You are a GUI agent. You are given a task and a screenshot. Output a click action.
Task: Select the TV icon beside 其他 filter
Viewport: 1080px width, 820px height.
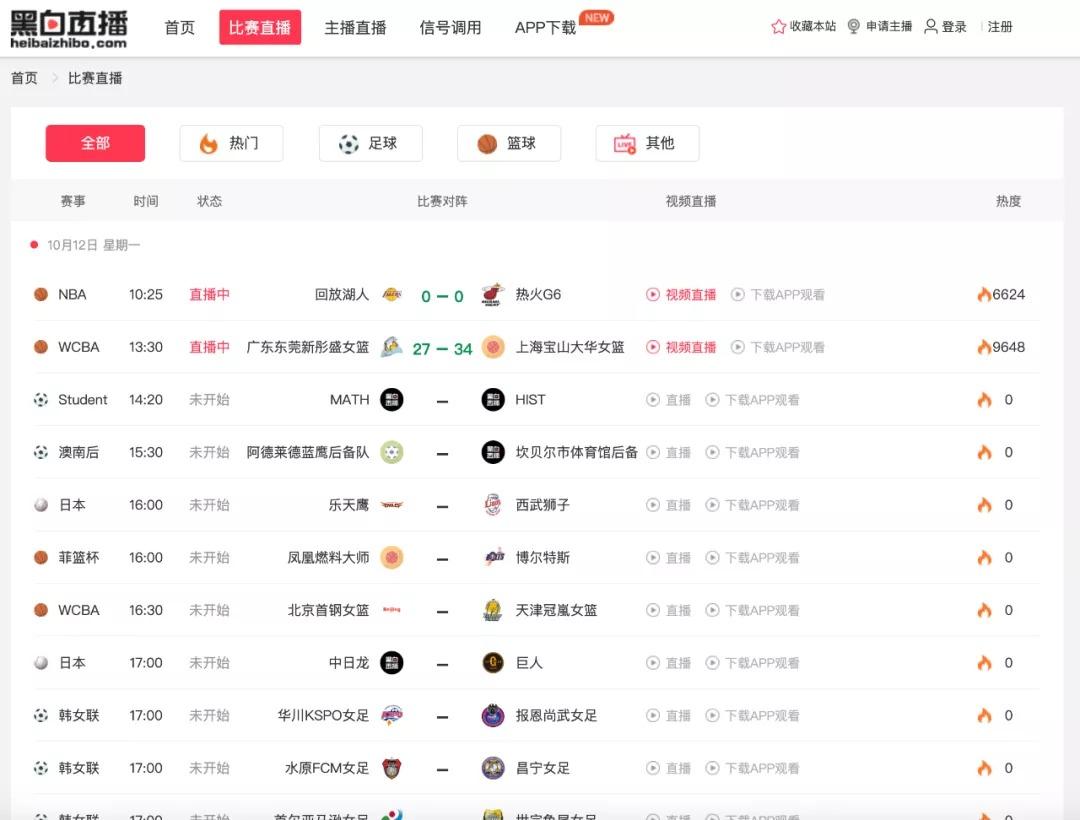pyautogui.click(x=622, y=143)
